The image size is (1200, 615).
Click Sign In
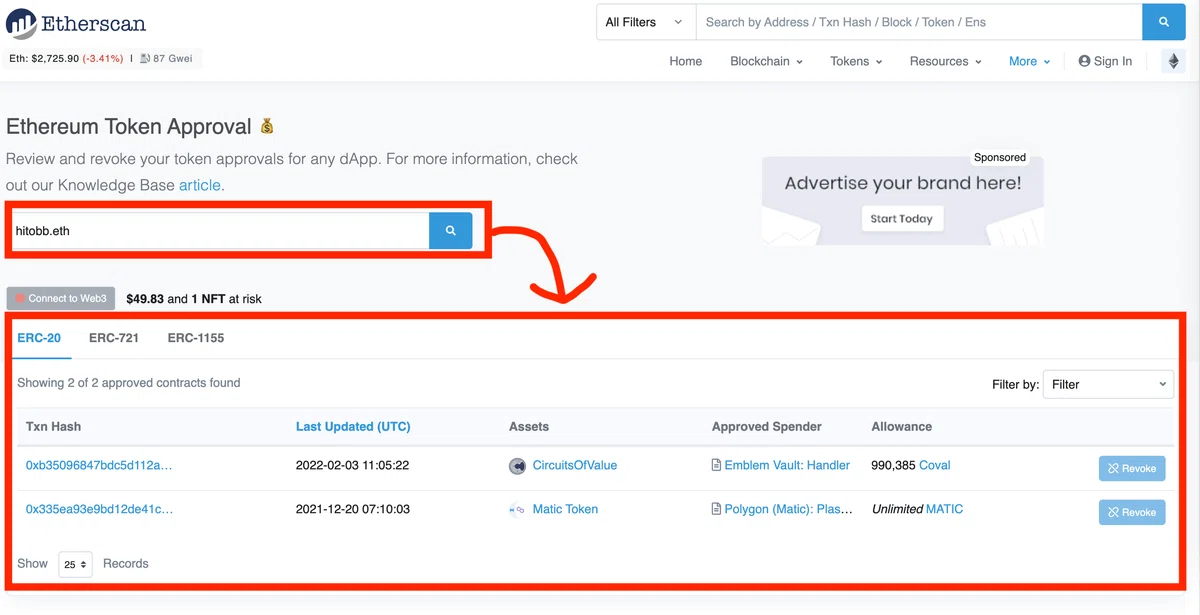[1105, 61]
